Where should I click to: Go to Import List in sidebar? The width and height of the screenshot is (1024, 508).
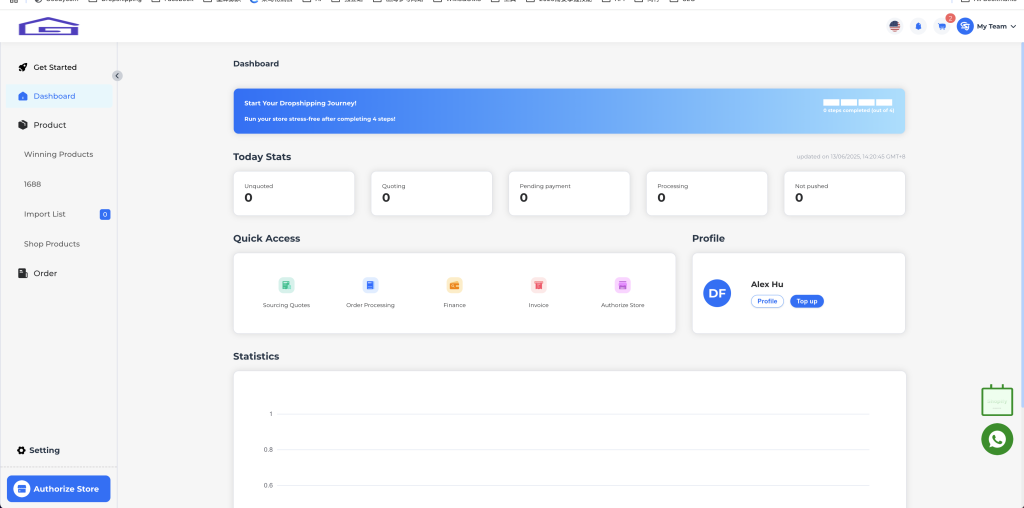pyautogui.click(x=45, y=214)
